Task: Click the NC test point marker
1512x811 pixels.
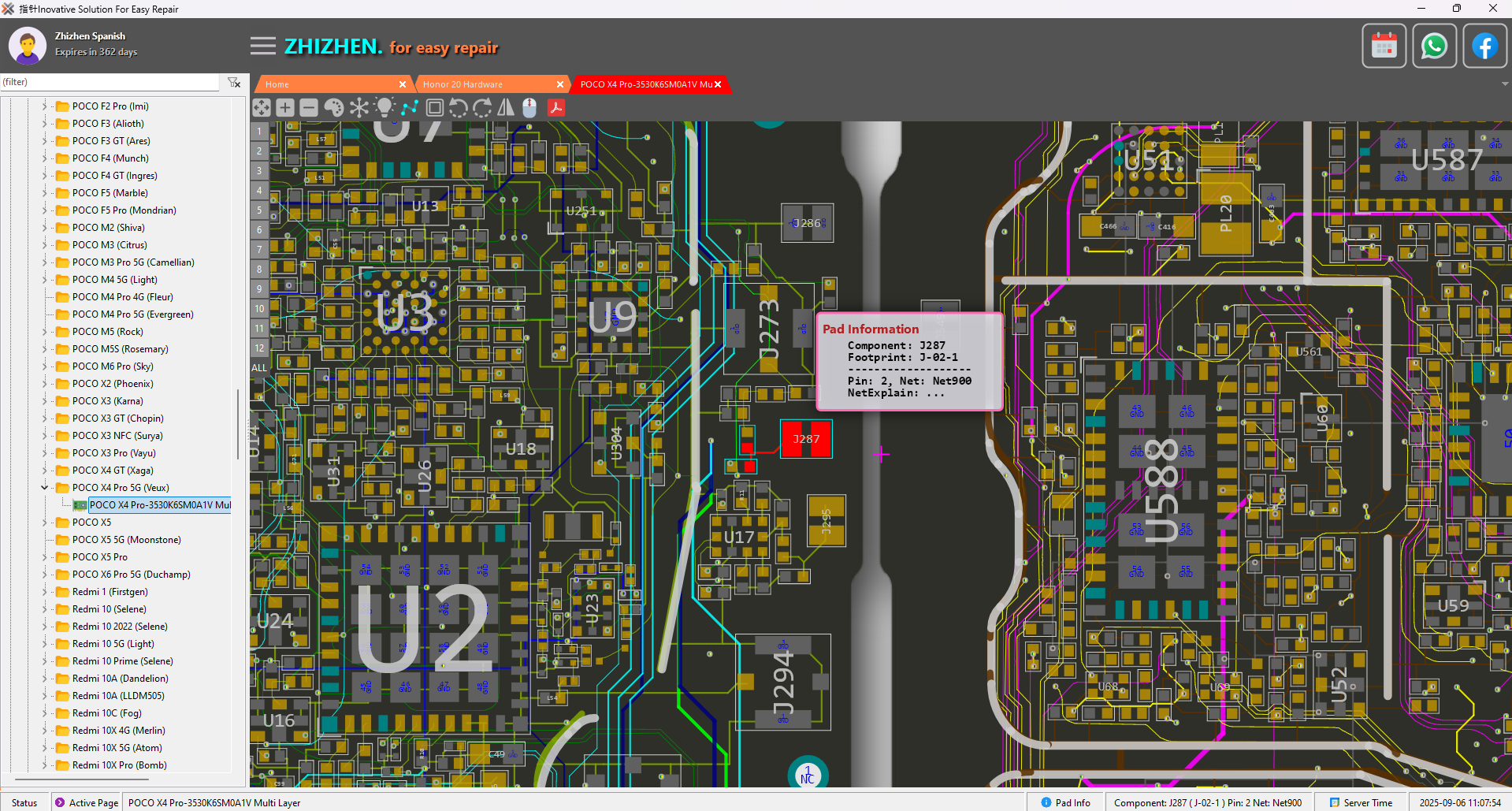Action: [x=808, y=774]
